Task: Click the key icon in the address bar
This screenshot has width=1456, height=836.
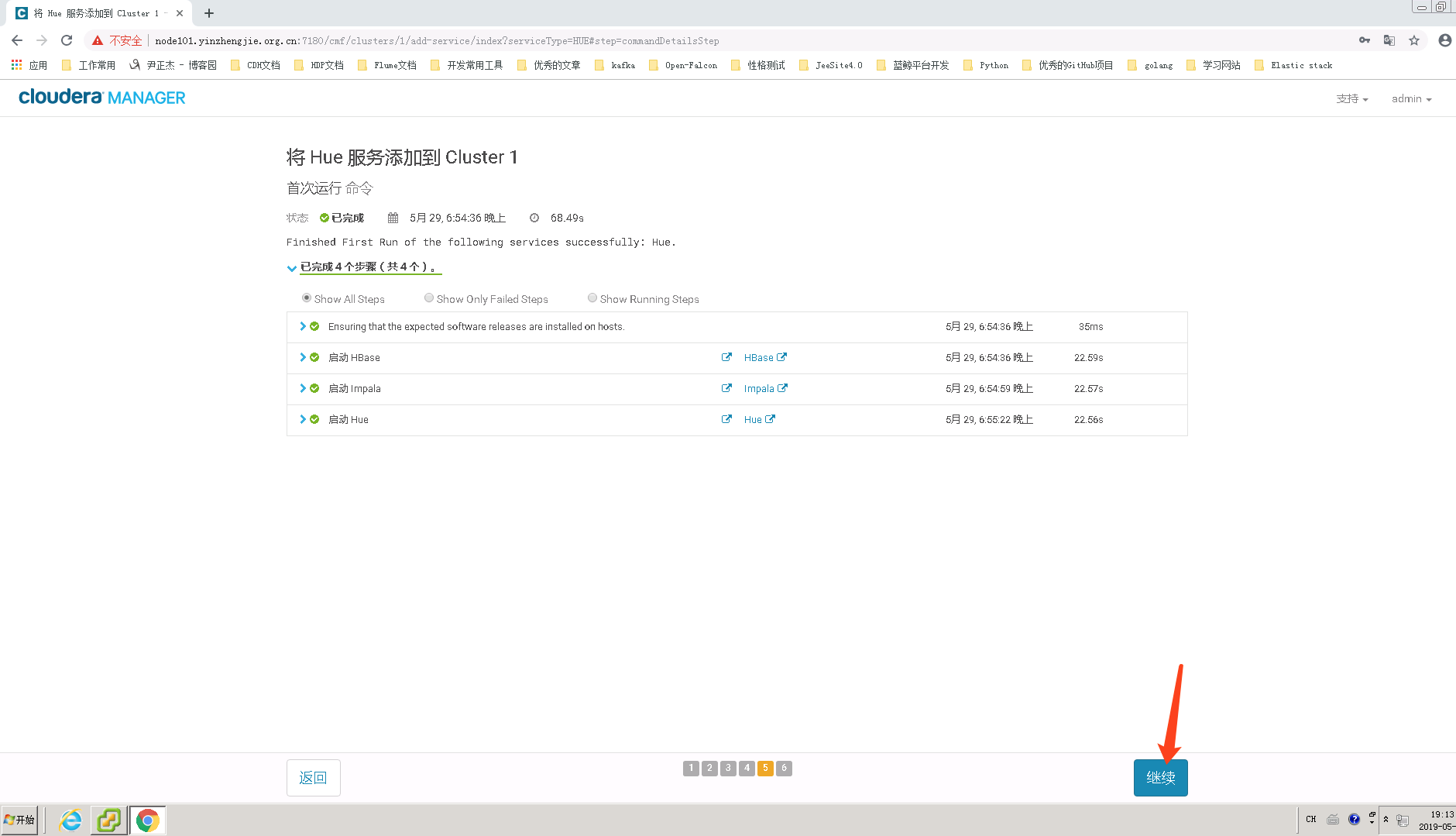Action: click(1364, 40)
